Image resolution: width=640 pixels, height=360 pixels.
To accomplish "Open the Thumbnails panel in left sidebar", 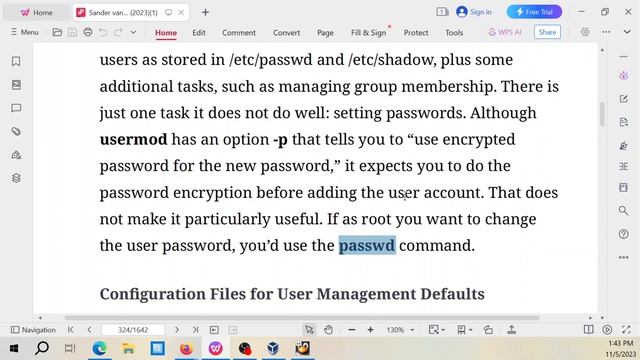I will tap(16, 84).
